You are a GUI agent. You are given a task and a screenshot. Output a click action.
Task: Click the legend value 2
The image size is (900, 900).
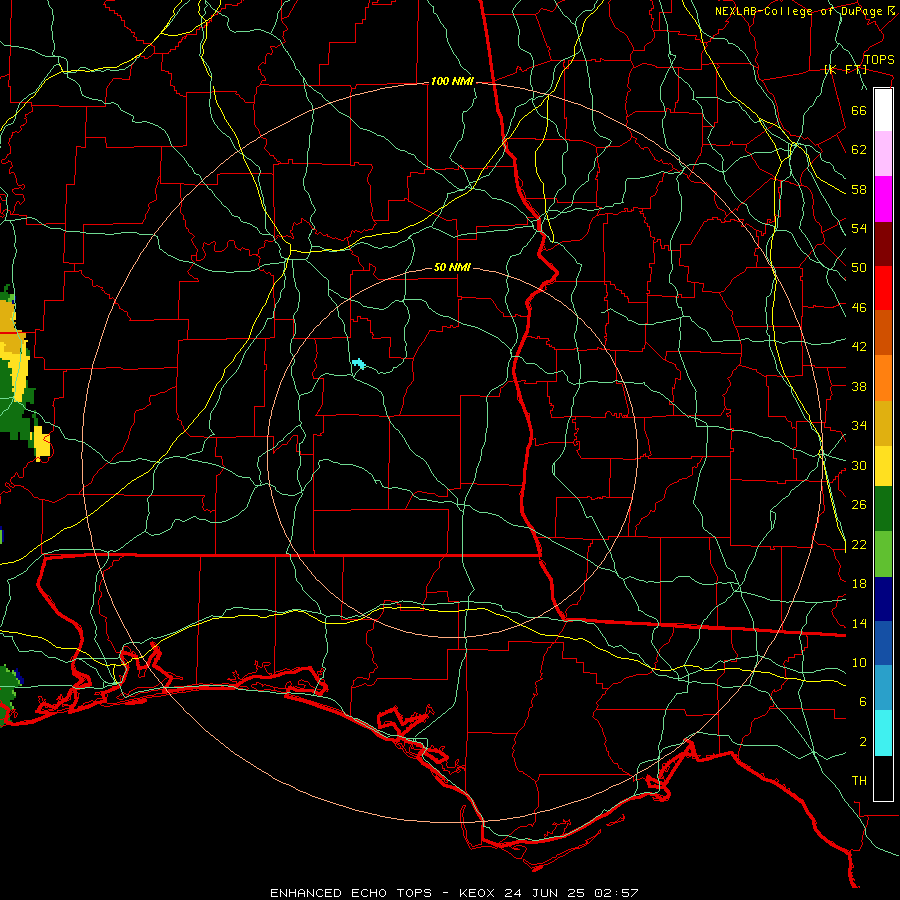(863, 742)
